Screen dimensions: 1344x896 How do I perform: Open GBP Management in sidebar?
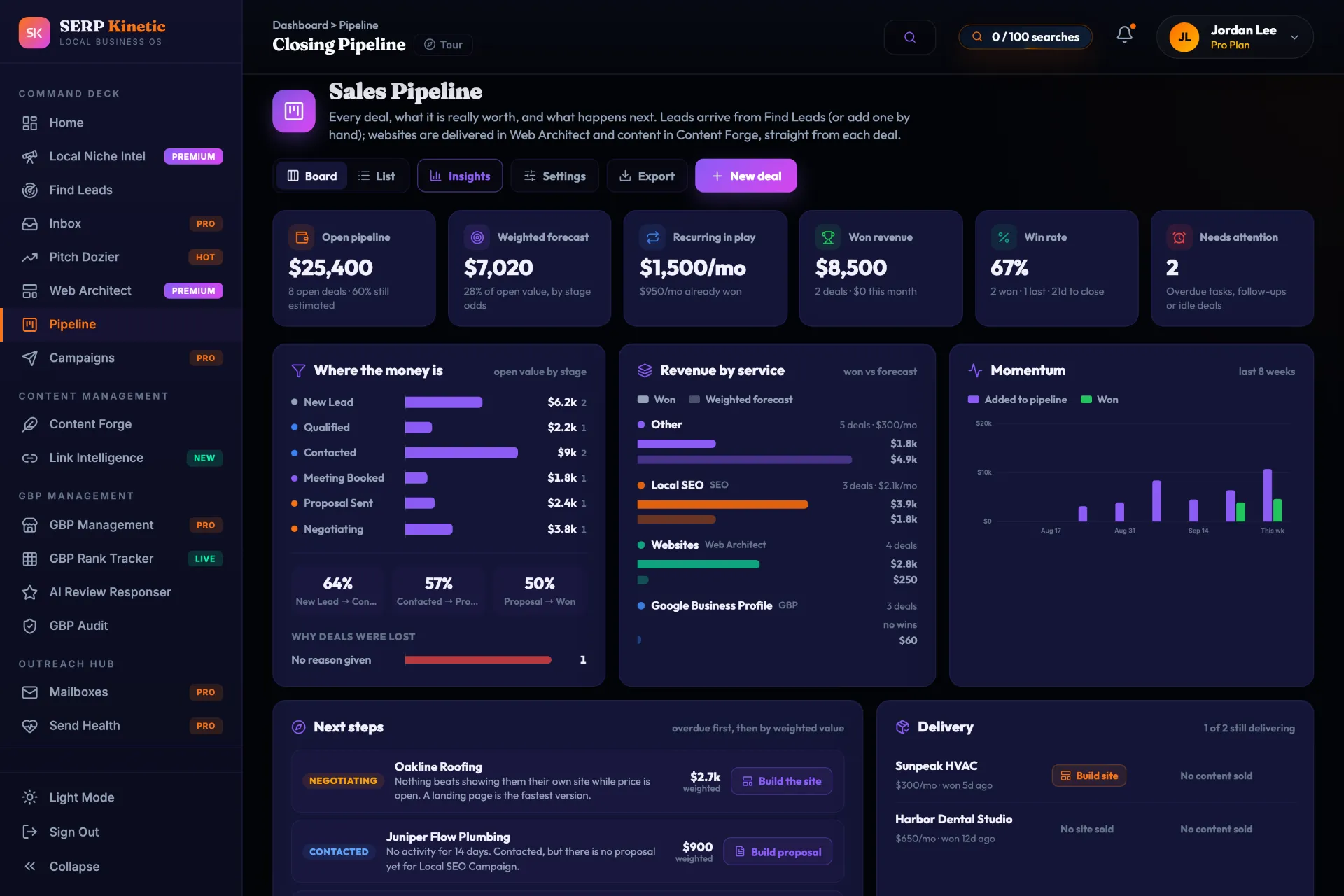[121, 525]
